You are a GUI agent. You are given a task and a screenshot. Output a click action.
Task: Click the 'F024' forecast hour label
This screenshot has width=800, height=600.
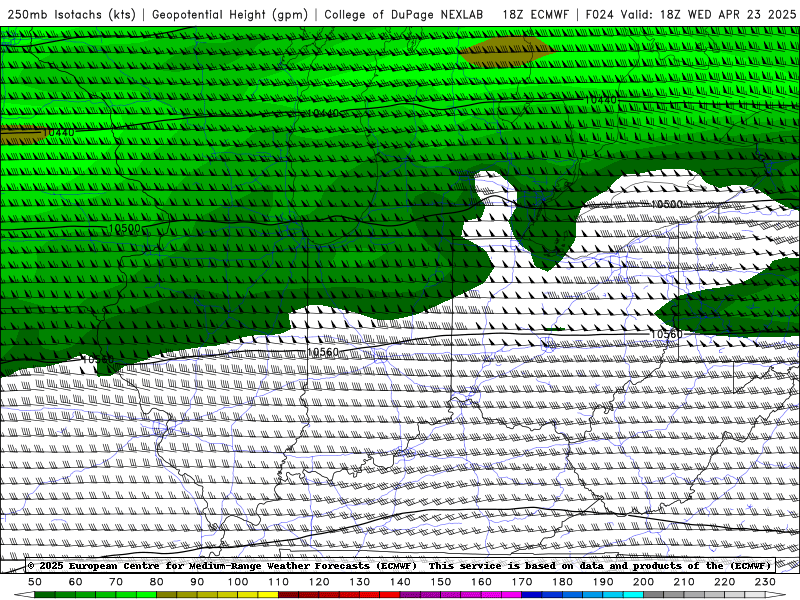click(599, 14)
